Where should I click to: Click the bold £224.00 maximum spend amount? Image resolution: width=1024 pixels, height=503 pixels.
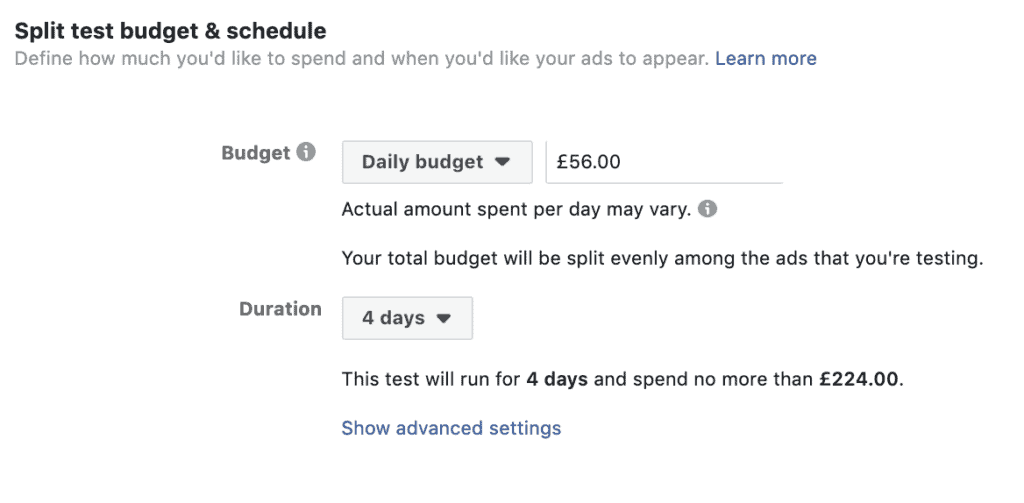tap(859, 379)
